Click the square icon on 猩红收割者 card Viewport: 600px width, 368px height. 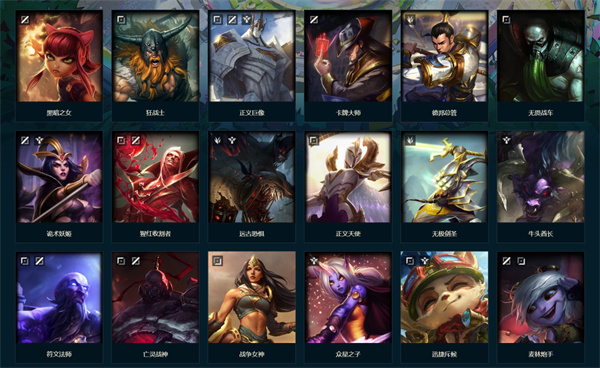tap(121, 140)
